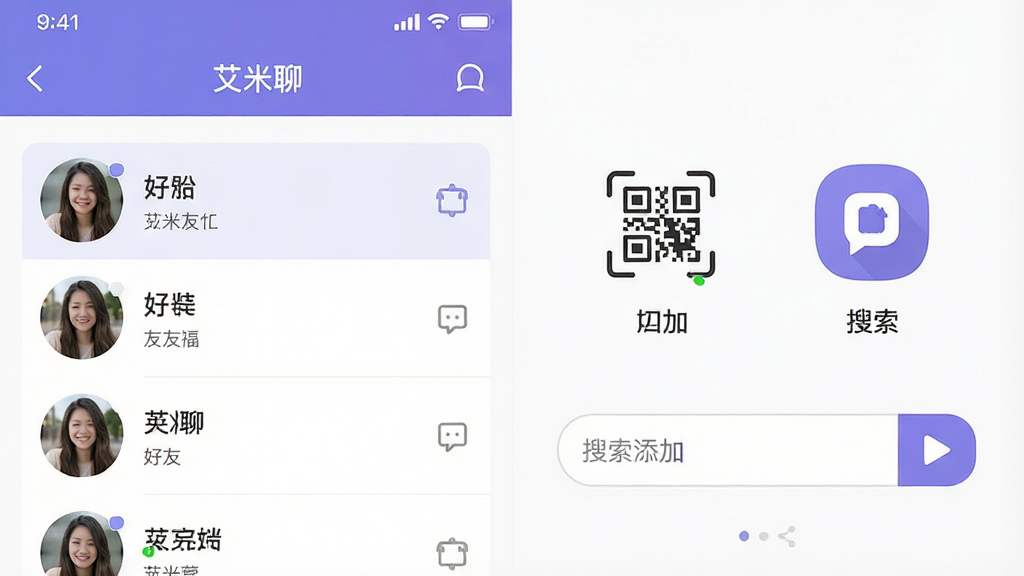1024x576 pixels.
Task: Click the subtitle under 好胎
Action: [x=180, y=221]
